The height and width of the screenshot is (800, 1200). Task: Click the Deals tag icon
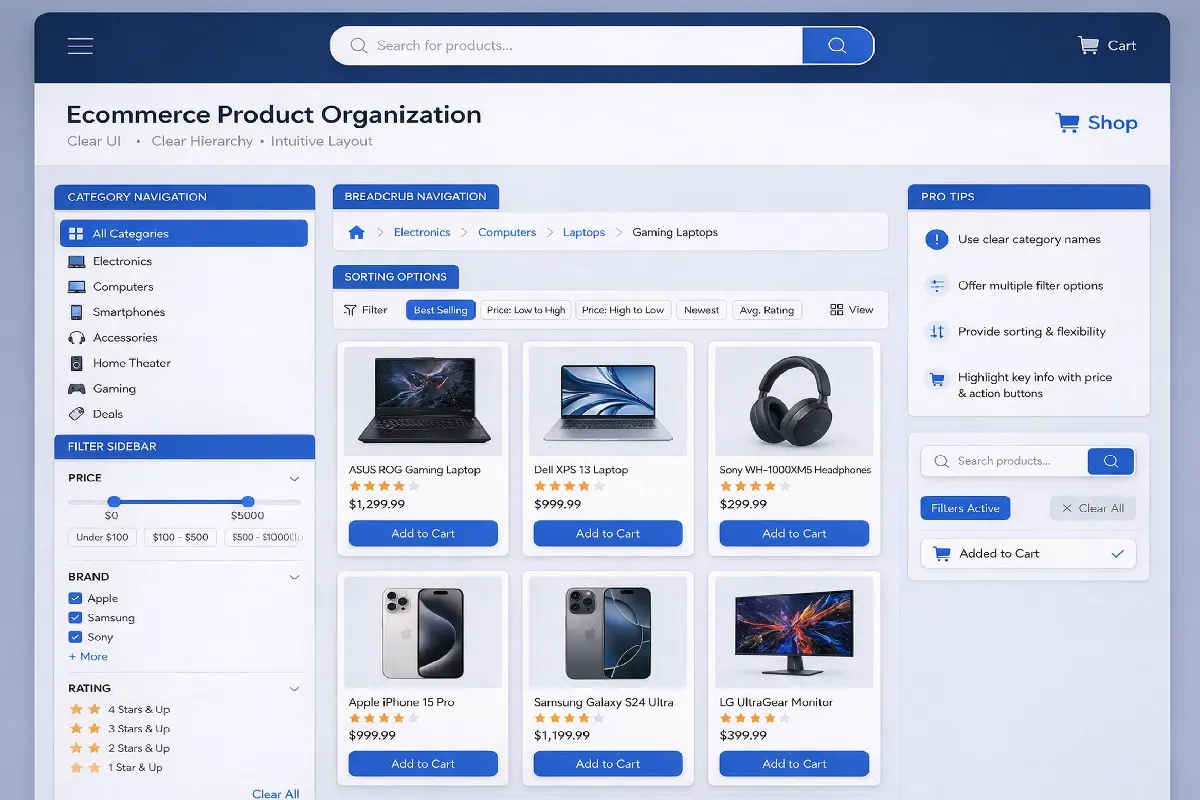point(76,414)
